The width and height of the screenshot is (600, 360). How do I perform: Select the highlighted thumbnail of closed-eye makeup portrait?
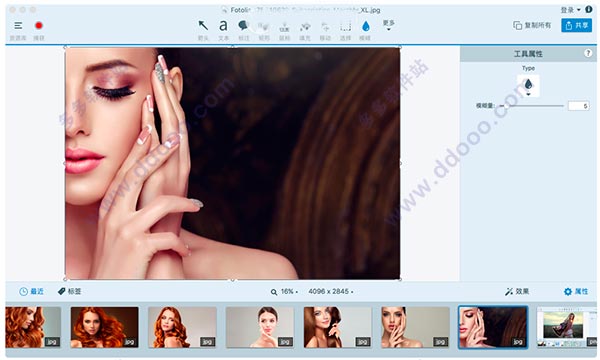tap(493, 327)
